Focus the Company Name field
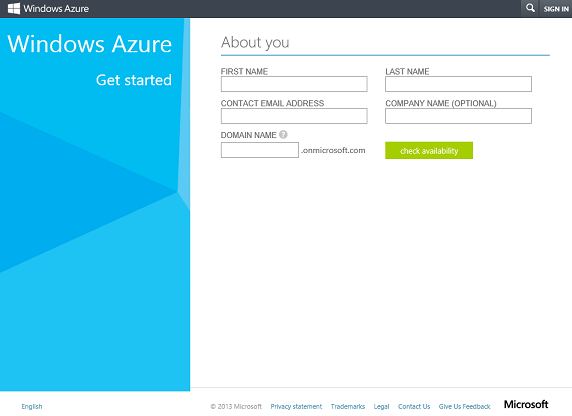 (x=458, y=116)
